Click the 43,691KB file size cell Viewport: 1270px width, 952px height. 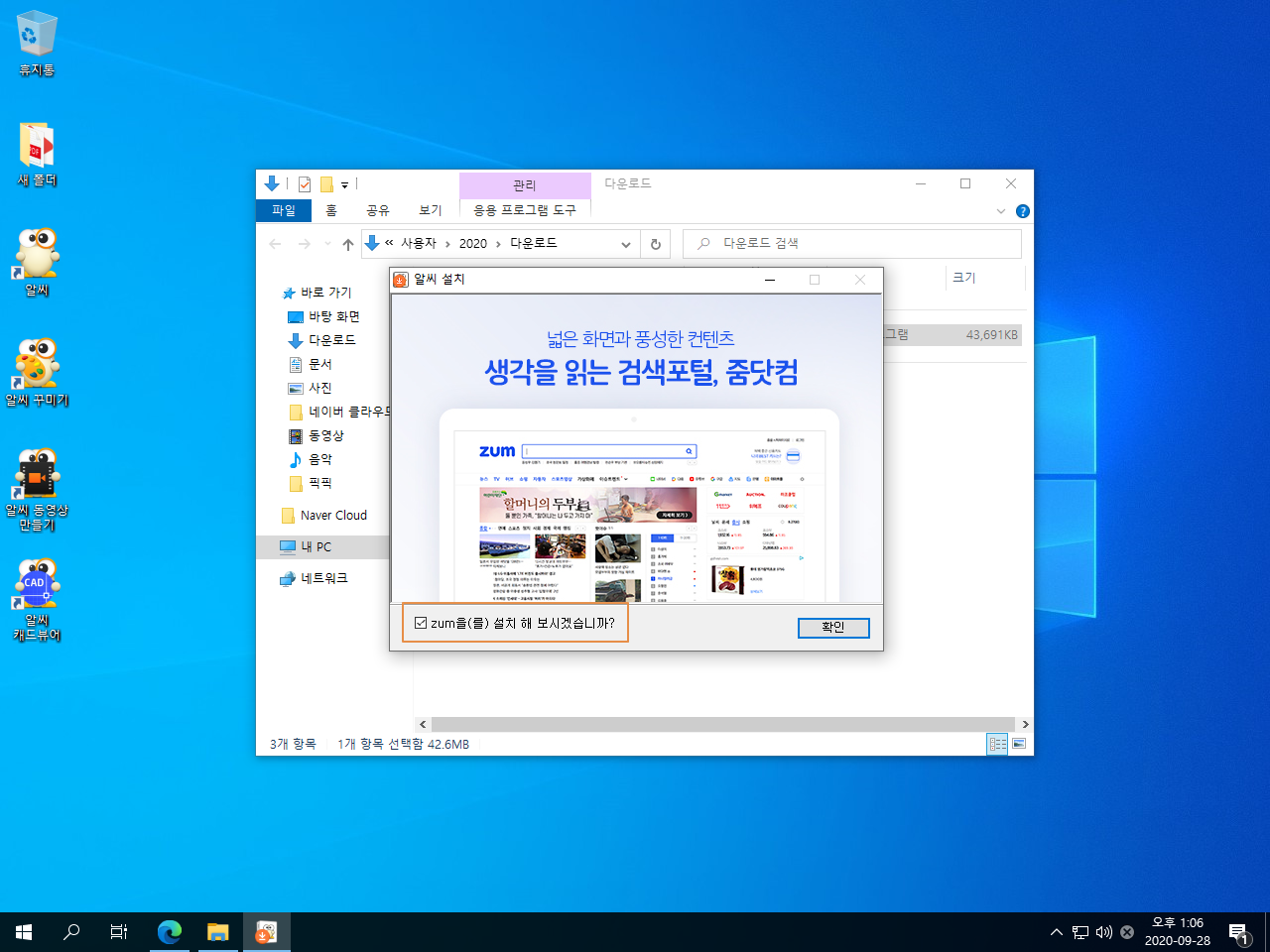tap(991, 335)
